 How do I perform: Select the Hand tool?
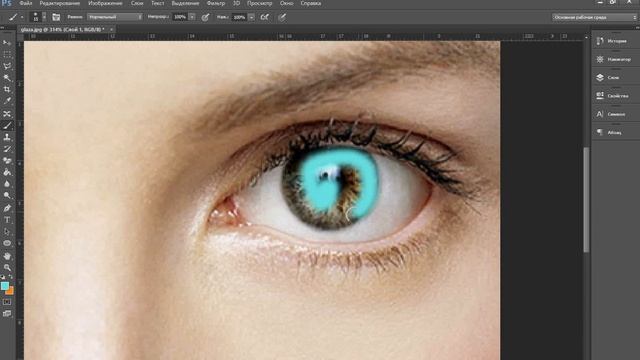(7, 256)
